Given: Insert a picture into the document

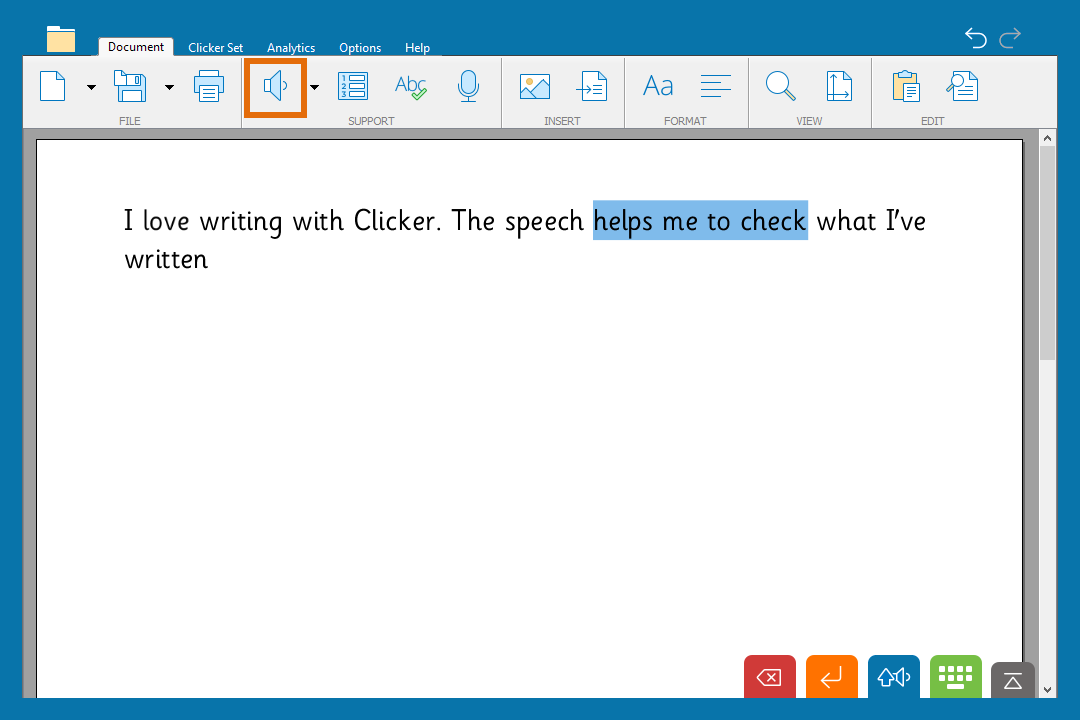Looking at the screenshot, I should (x=535, y=87).
